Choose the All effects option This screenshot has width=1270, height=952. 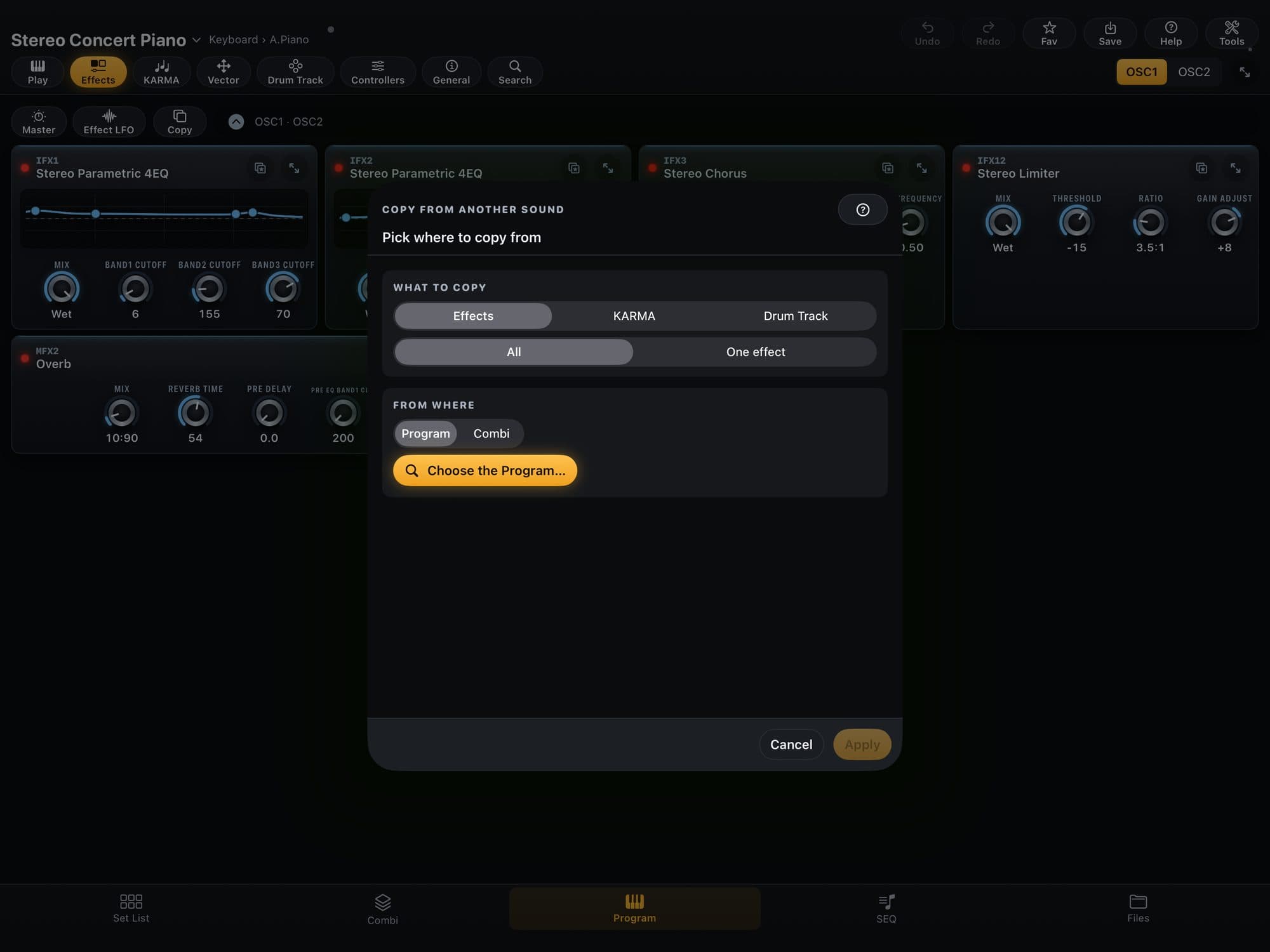tap(514, 352)
